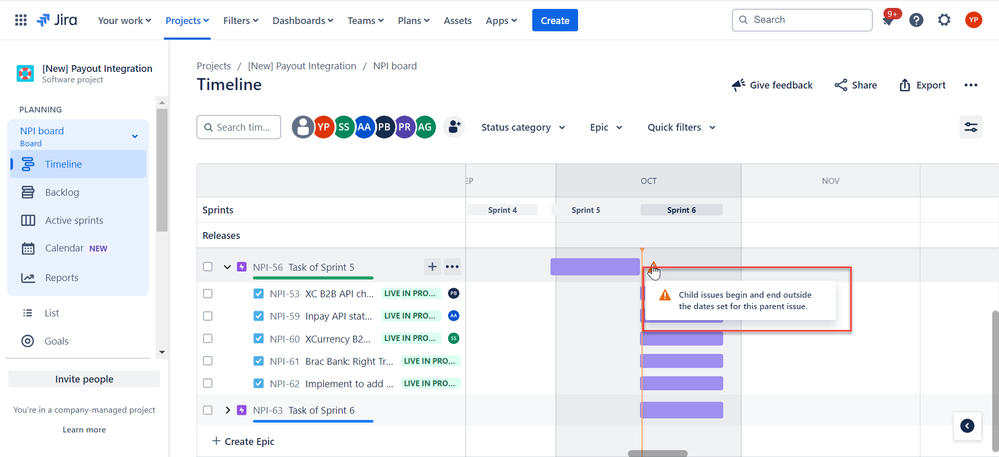999x457 pixels.
Task: Click the add people icon
Action: click(454, 127)
